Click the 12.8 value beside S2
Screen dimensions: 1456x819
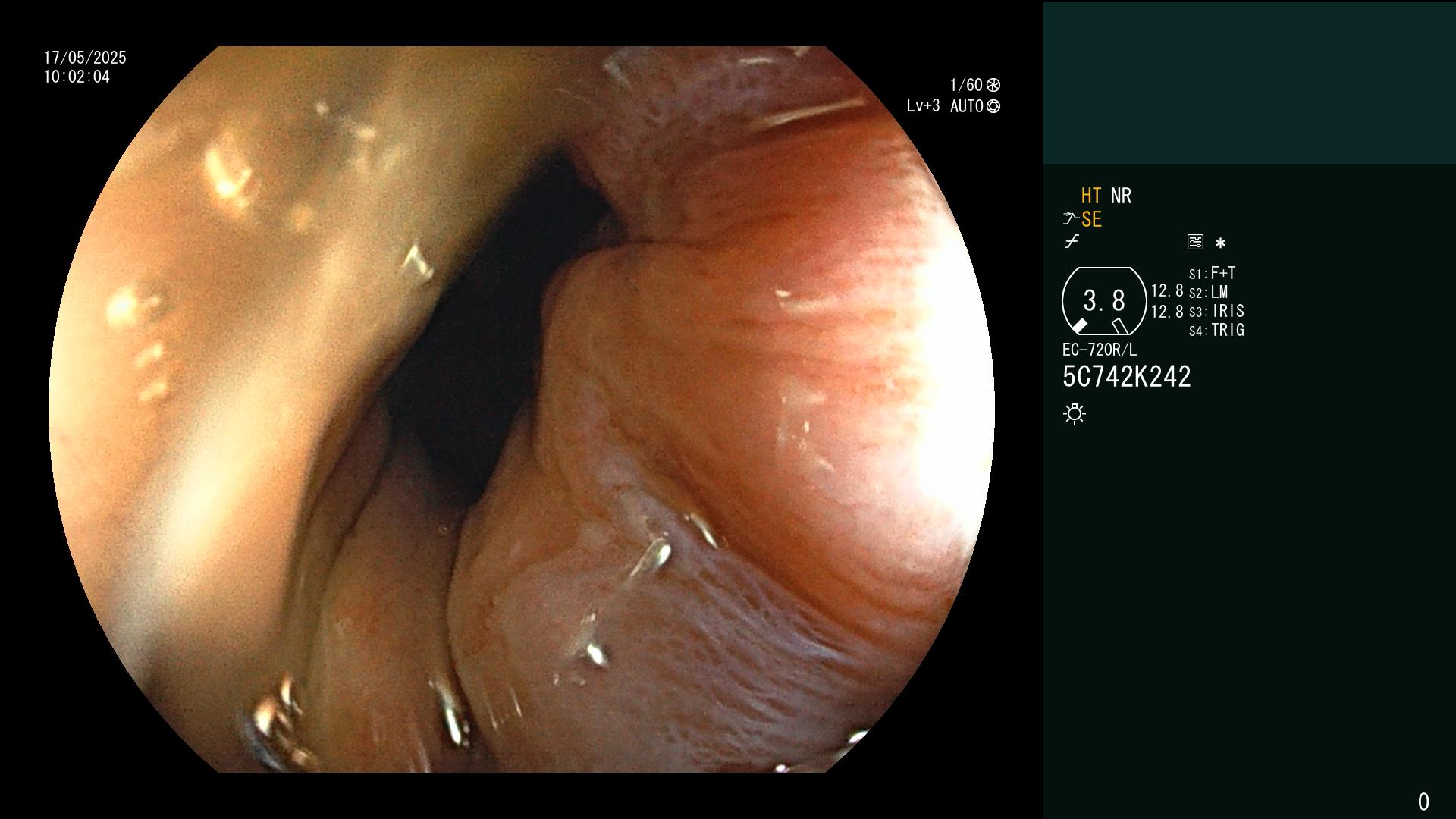click(x=1167, y=290)
